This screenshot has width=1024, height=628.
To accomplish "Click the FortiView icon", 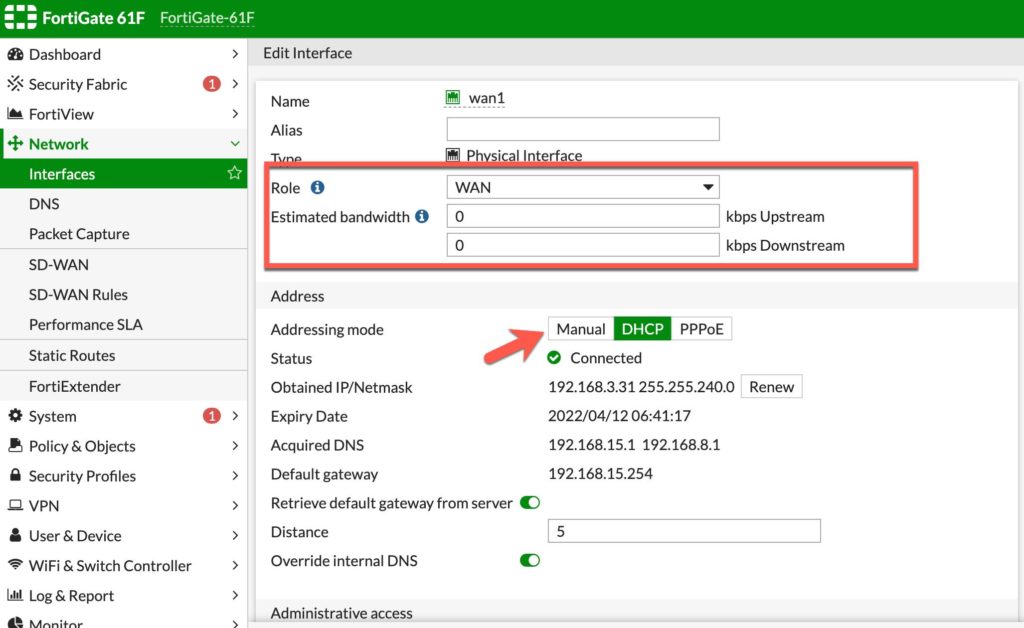I will [x=14, y=114].
